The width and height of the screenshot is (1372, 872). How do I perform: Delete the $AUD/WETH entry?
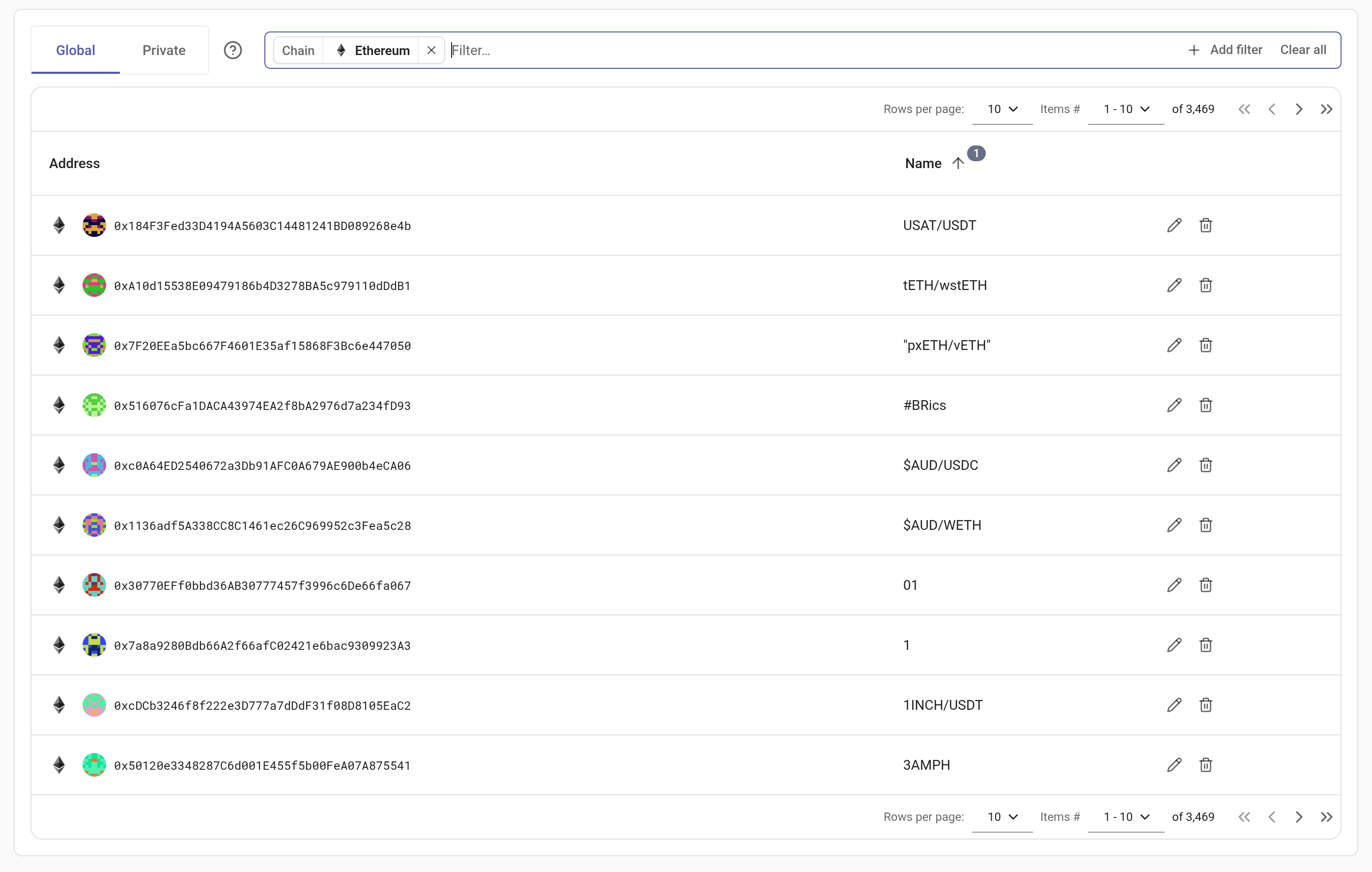[x=1205, y=525]
